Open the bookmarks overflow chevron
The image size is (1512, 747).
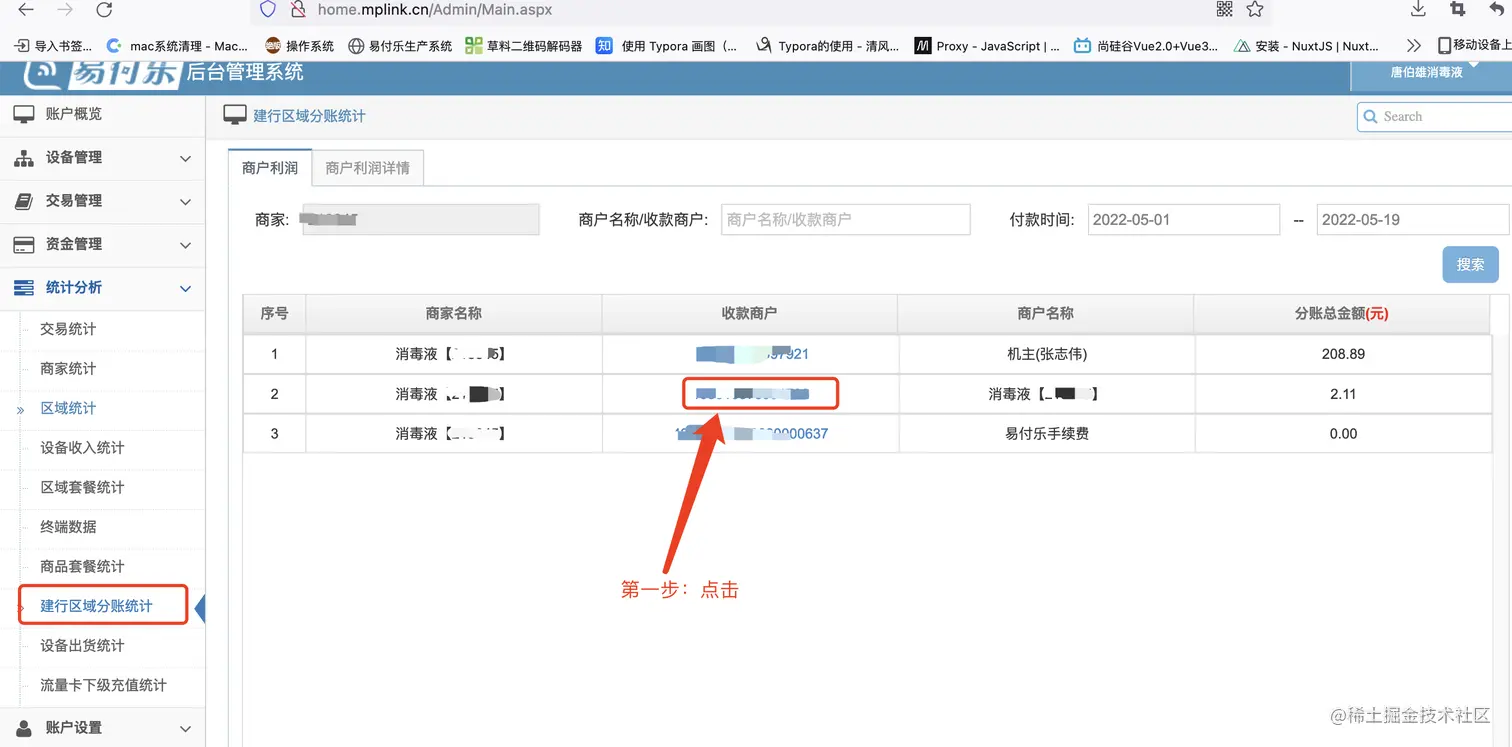1413,44
